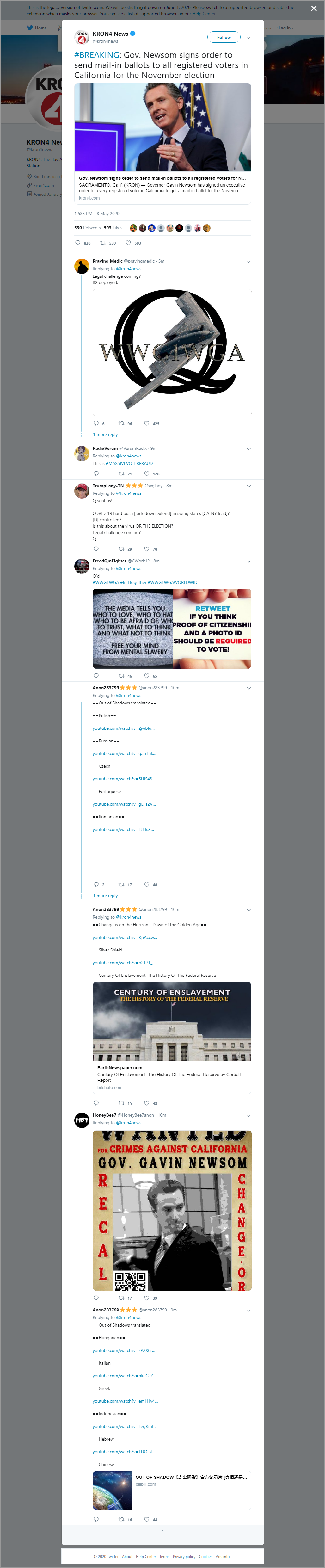This screenshot has width=325, height=1568.
Task: Open #MASSIVEVOTERFRAUD hashtag in RadixVerum's reply
Action: [x=129, y=463]
